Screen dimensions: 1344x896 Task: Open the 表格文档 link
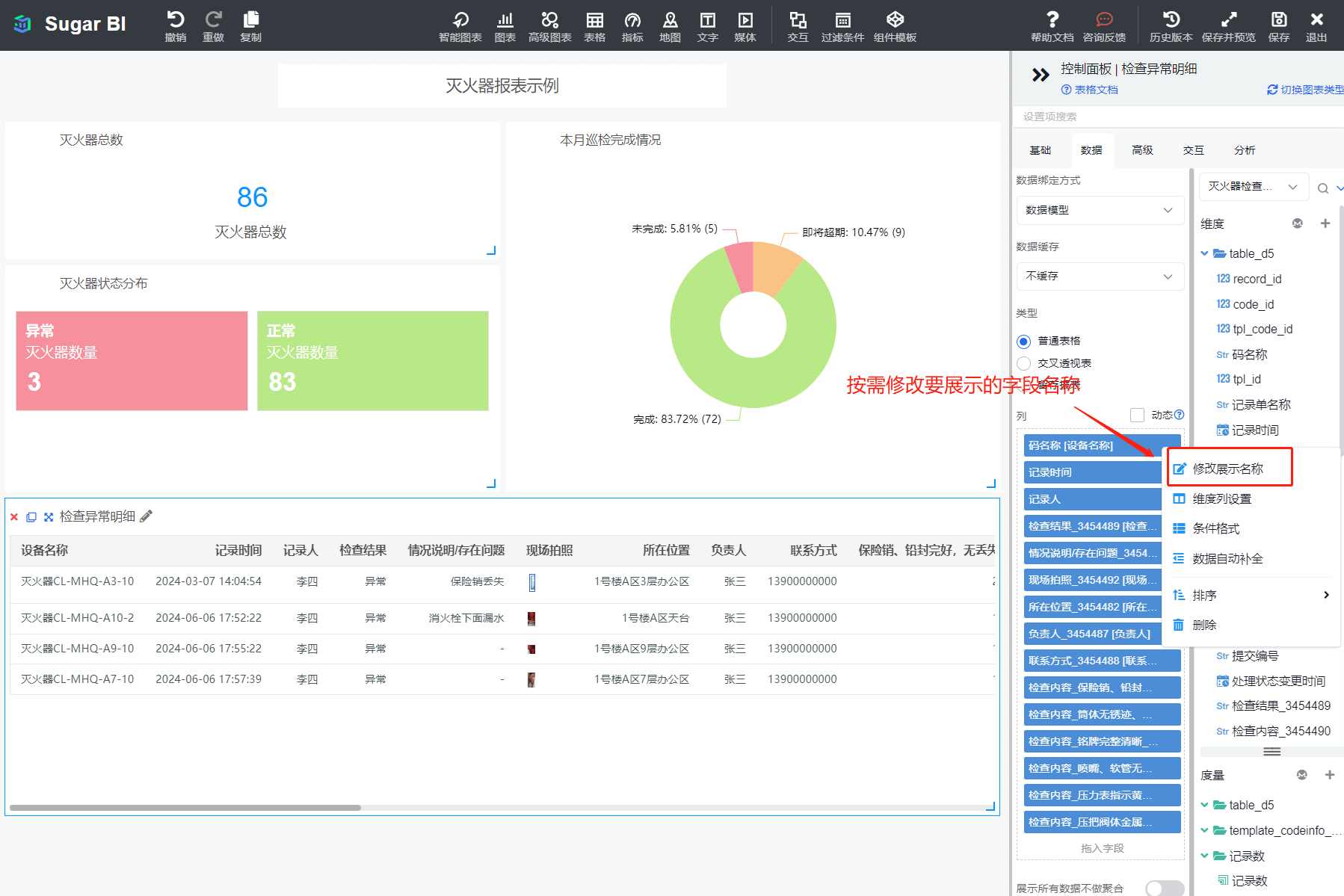click(1090, 90)
